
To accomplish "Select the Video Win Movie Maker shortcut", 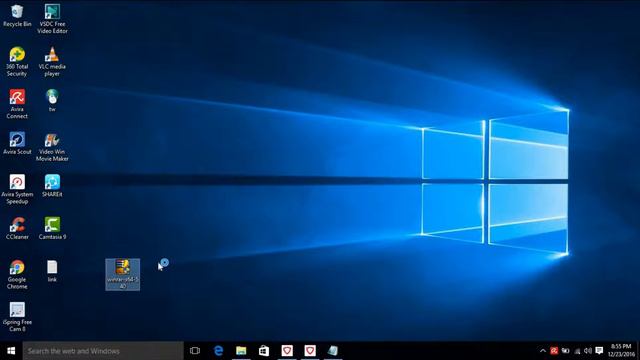I will (52, 147).
